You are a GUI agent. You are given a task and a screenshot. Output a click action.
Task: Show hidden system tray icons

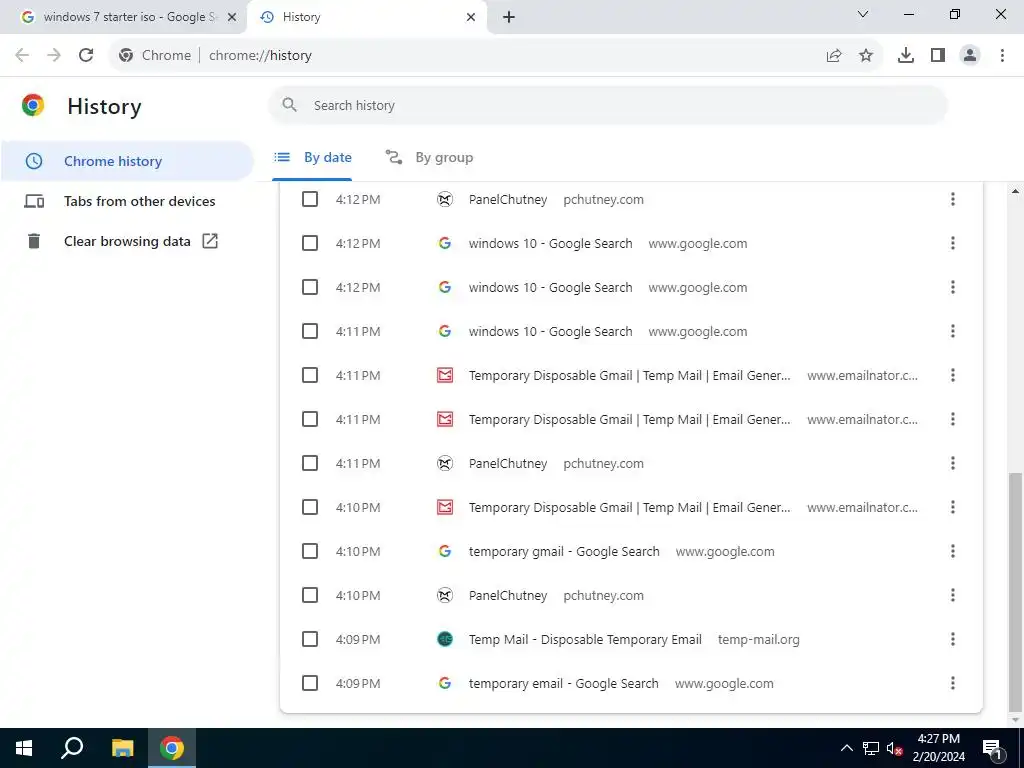click(x=846, y=748)
